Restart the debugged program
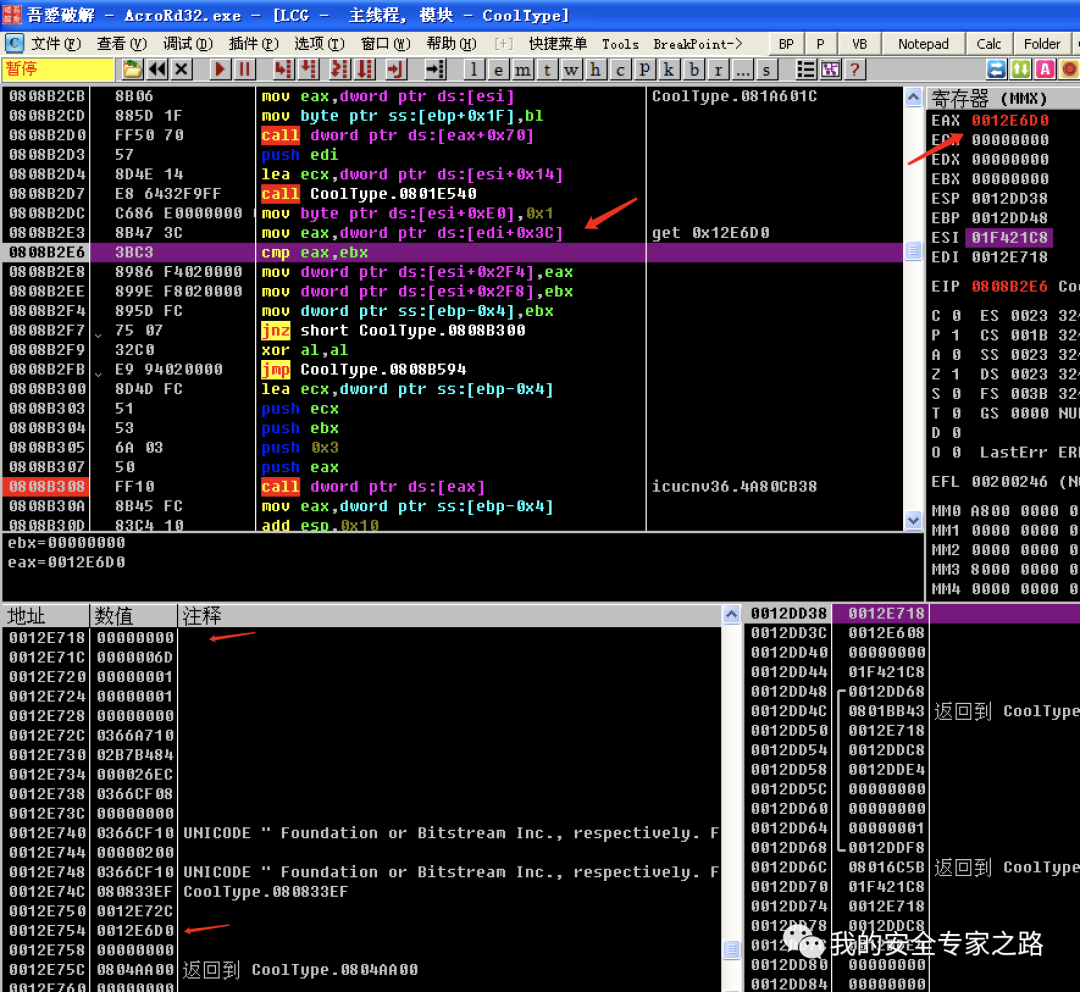This screenshot has width=1080, height=992. tap(155, 69)
